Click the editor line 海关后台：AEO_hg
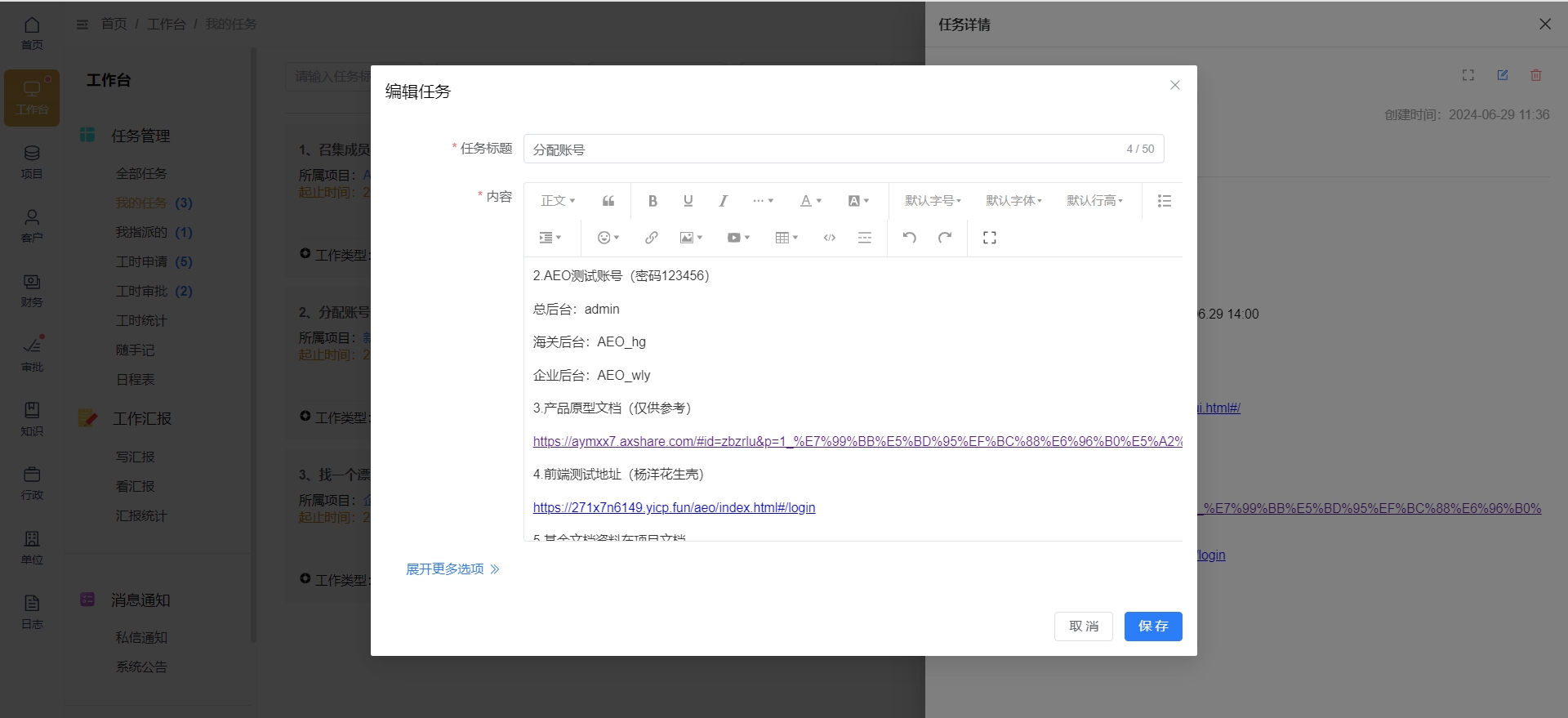 [589, 341]
